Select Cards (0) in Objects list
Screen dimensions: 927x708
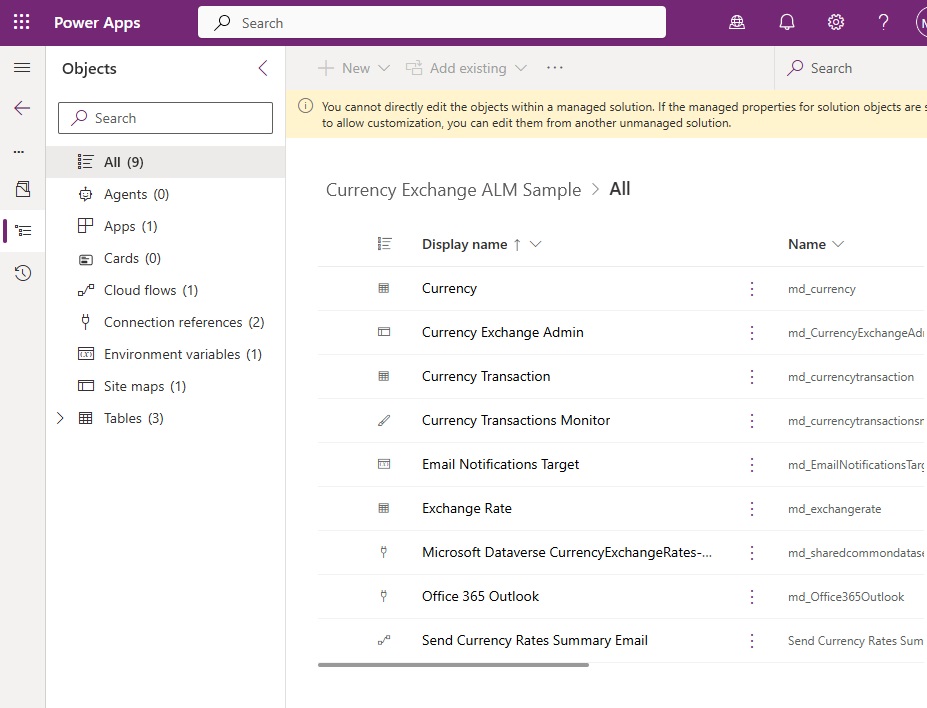[166, 258]
